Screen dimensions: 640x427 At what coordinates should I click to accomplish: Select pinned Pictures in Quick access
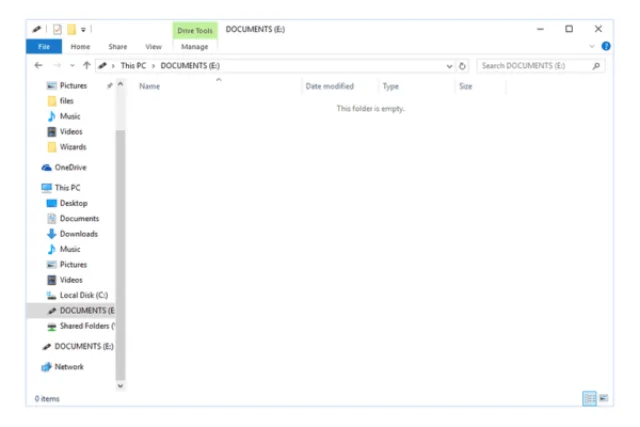(73, 85)
